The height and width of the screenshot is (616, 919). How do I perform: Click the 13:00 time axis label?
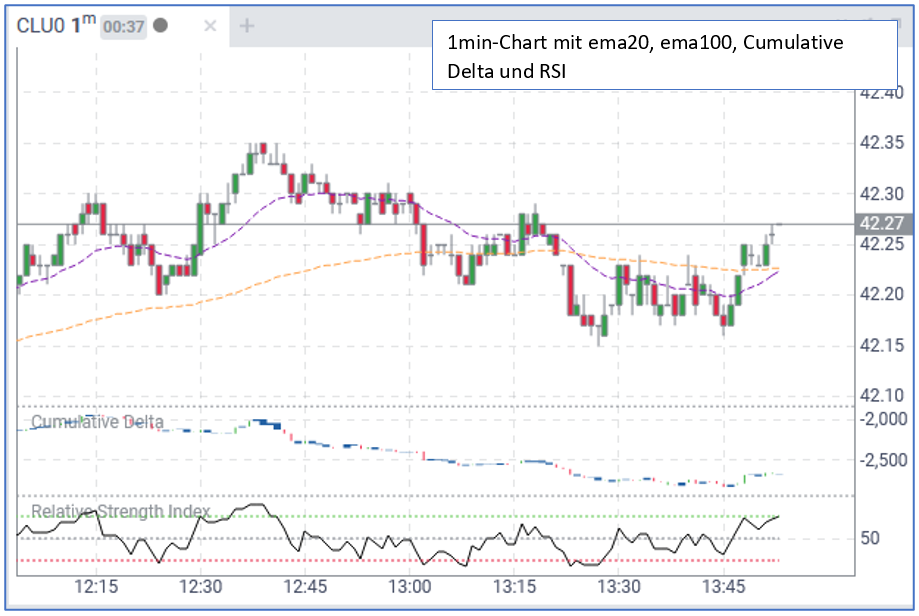(x=409, y=585)
